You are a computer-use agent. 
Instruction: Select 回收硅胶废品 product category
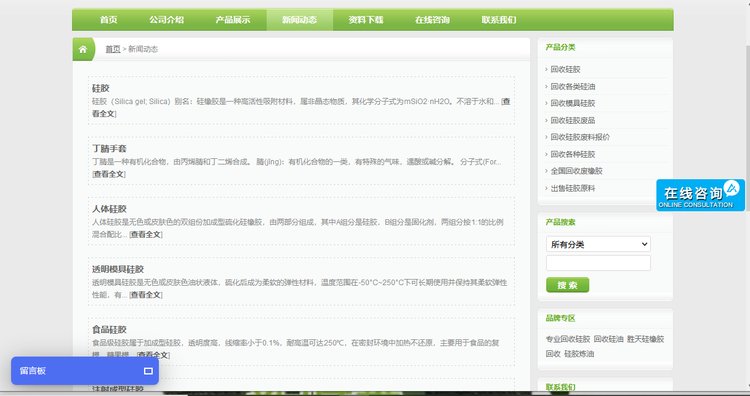tap(573, 121)
